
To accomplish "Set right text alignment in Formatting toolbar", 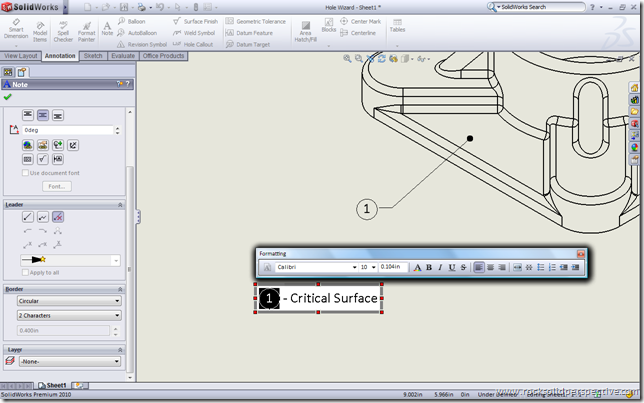I will click(502, 267).
